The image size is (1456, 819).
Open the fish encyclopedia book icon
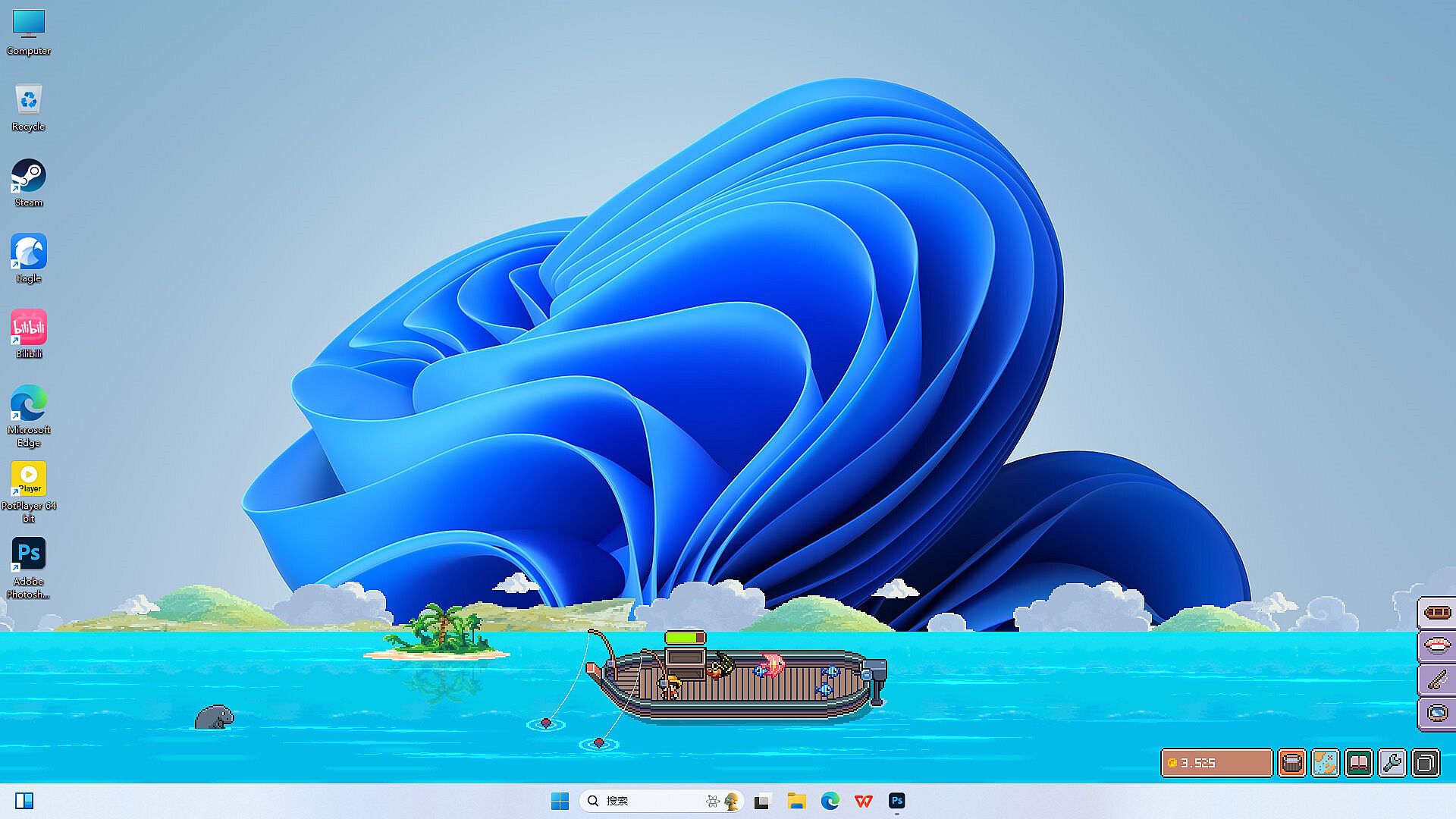1358,763
